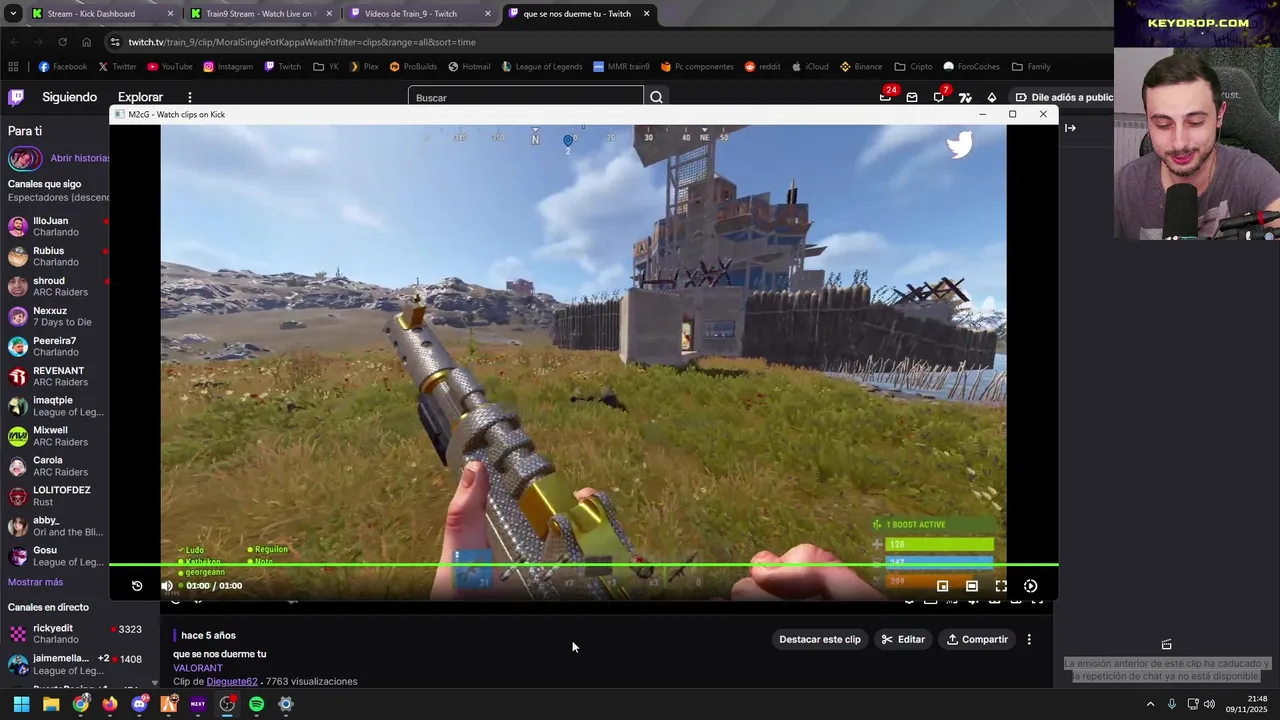This screenshot has height=720, width=1280.
Task: Open the Cripto bookmarks folder
Action: pos(914,67)
